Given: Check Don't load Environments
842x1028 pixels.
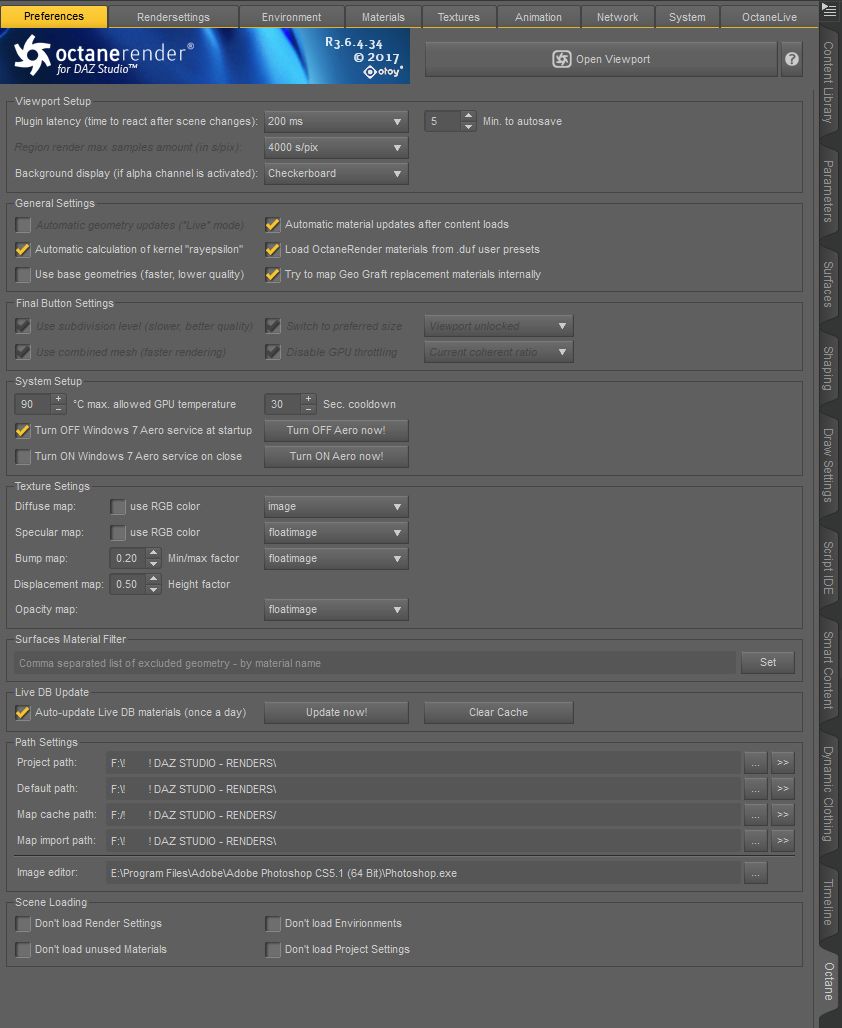Looking at the screenshot, I should (273, 924).
